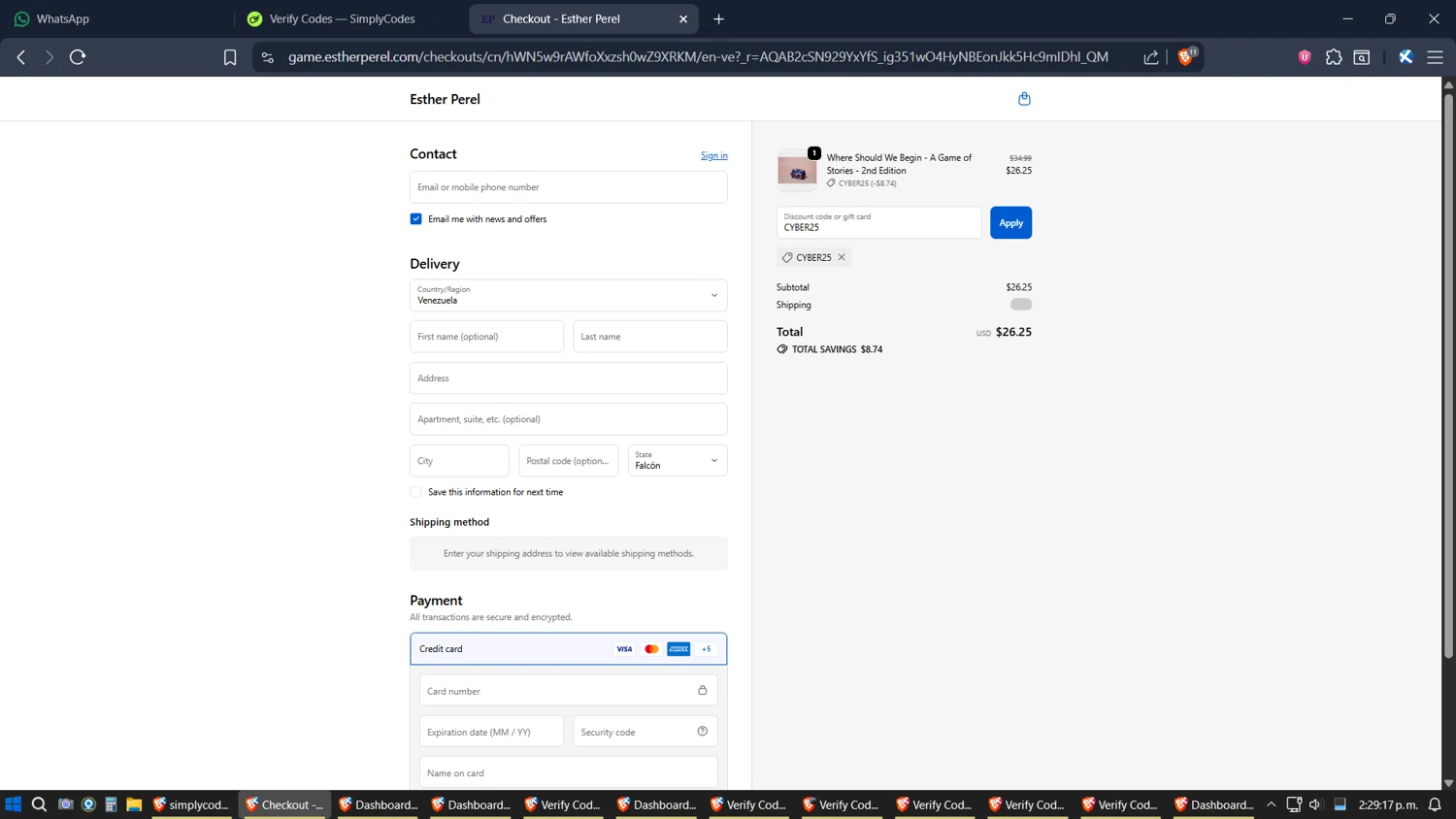Screen dimensions: 1456x819
Task: Click the Mastercard logo
Action: tap(651, 649)
